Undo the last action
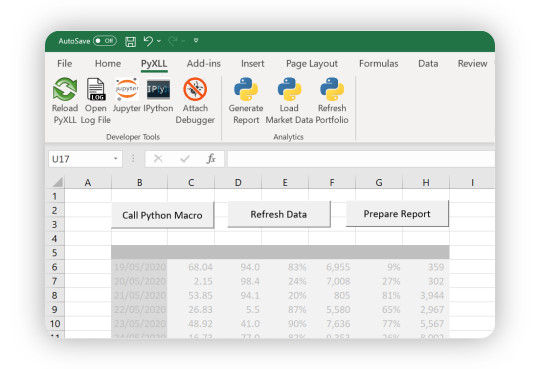 coord(148,41)
